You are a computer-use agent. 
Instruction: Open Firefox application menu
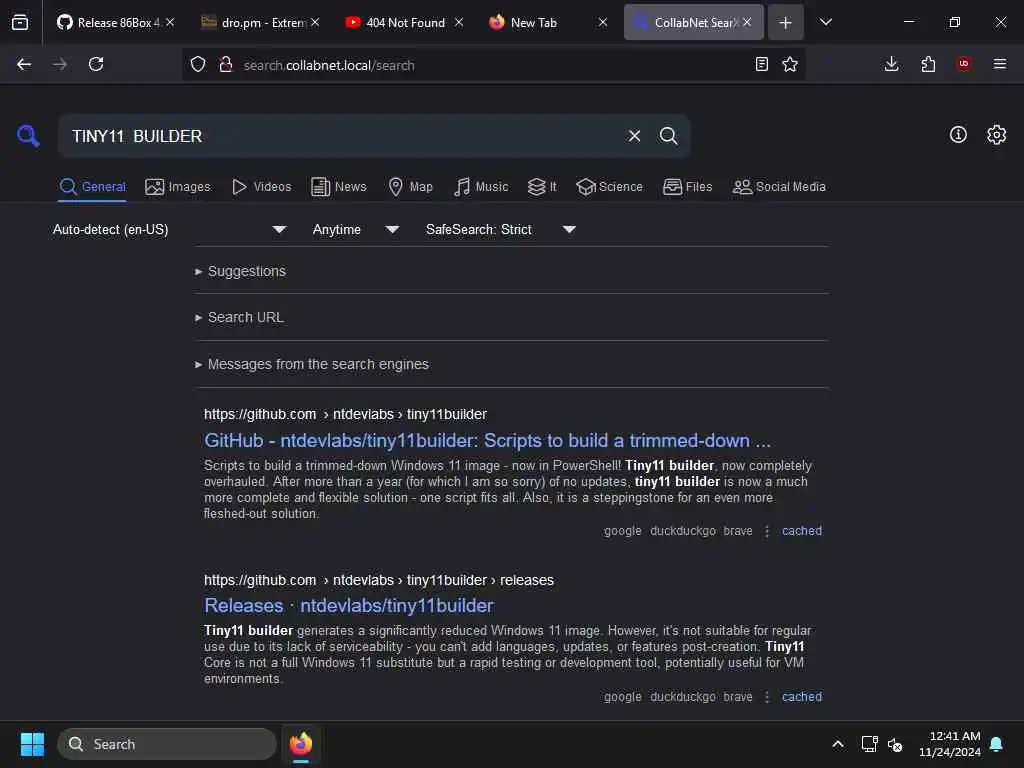coord(1000,64)
